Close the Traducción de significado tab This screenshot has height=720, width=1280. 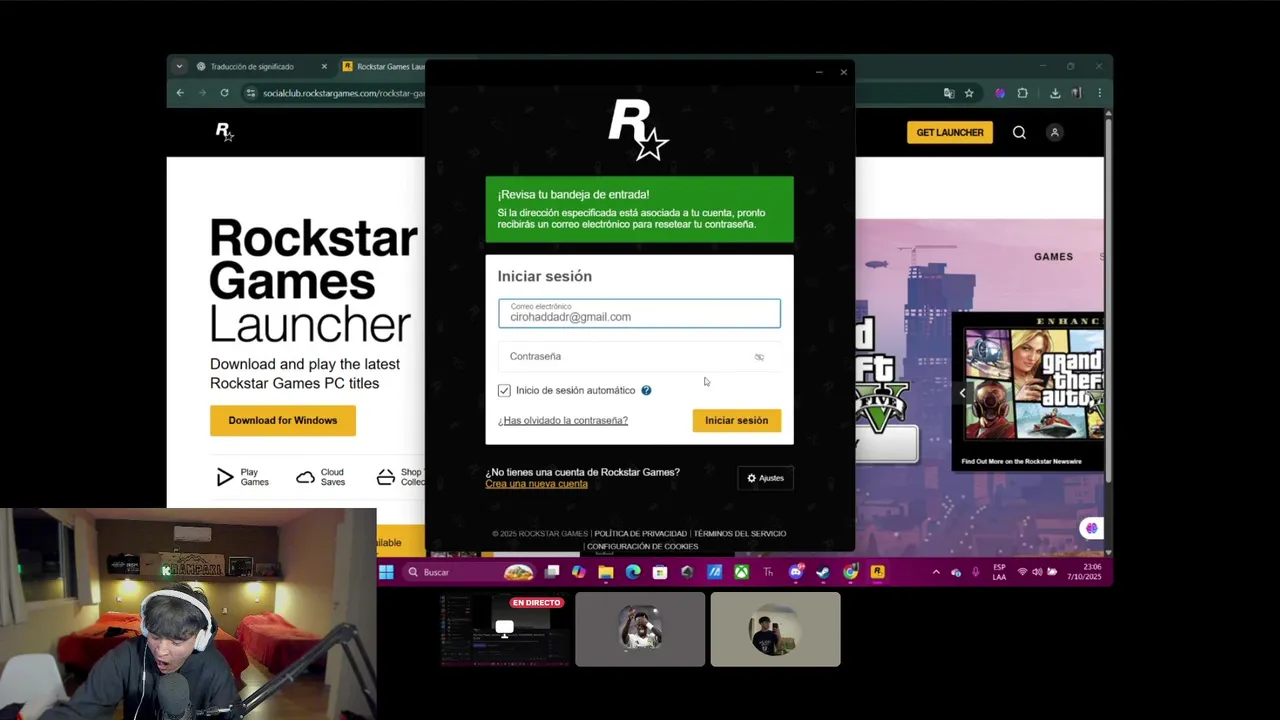[324, 67]
